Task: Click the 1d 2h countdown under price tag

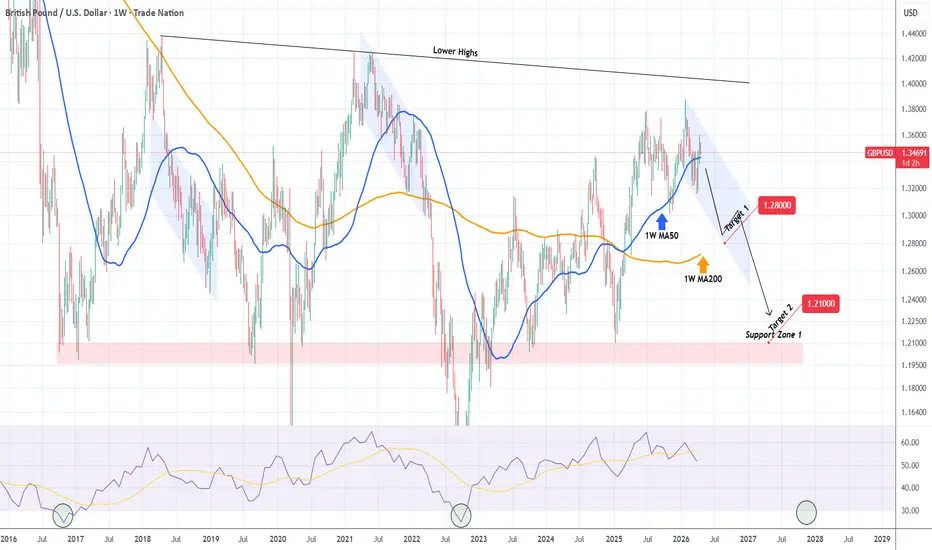Action: pyautogui.click(x=910, y=163)
